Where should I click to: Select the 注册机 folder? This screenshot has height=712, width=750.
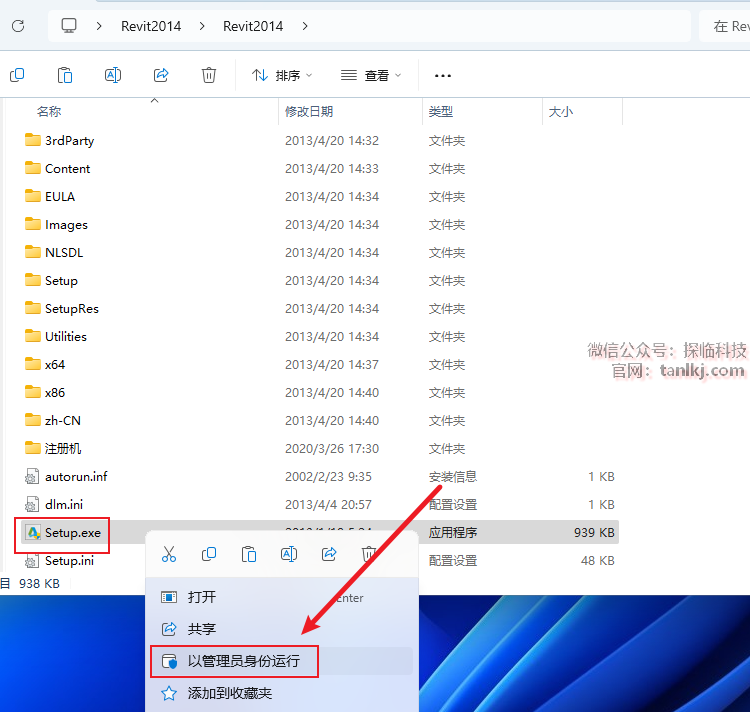click(x=63, y=449)
